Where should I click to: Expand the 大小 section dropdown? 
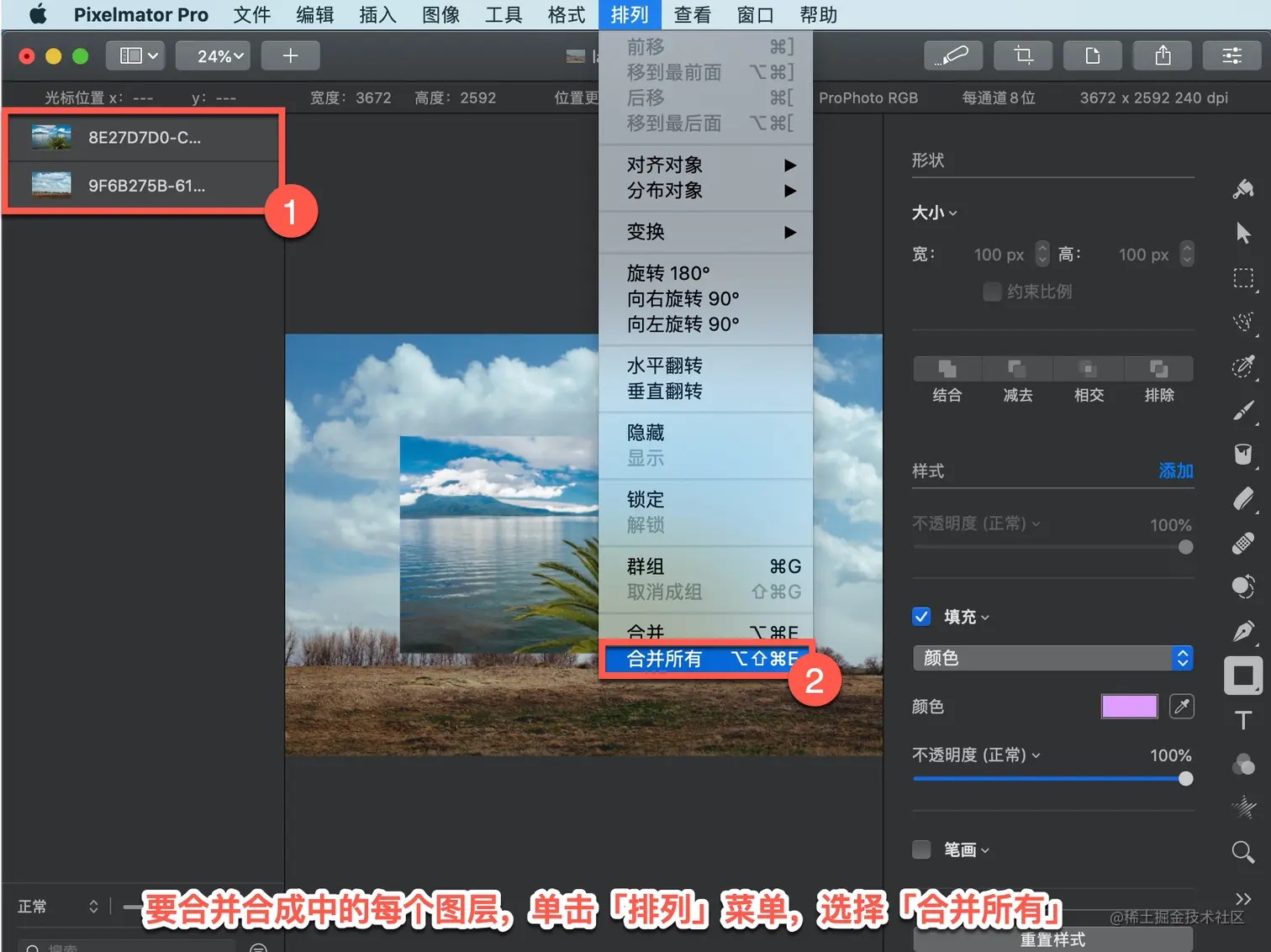tap(934, 213)
